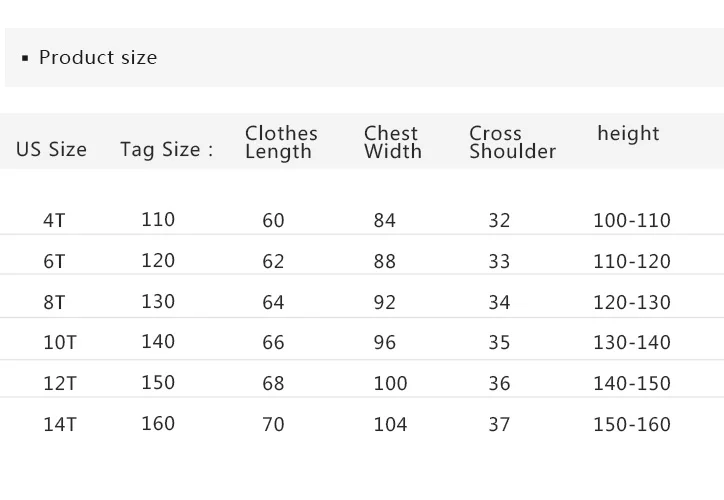Click clothes length value 70
The height and width of the screenshot is (500, 724).
tap(273, 424)
